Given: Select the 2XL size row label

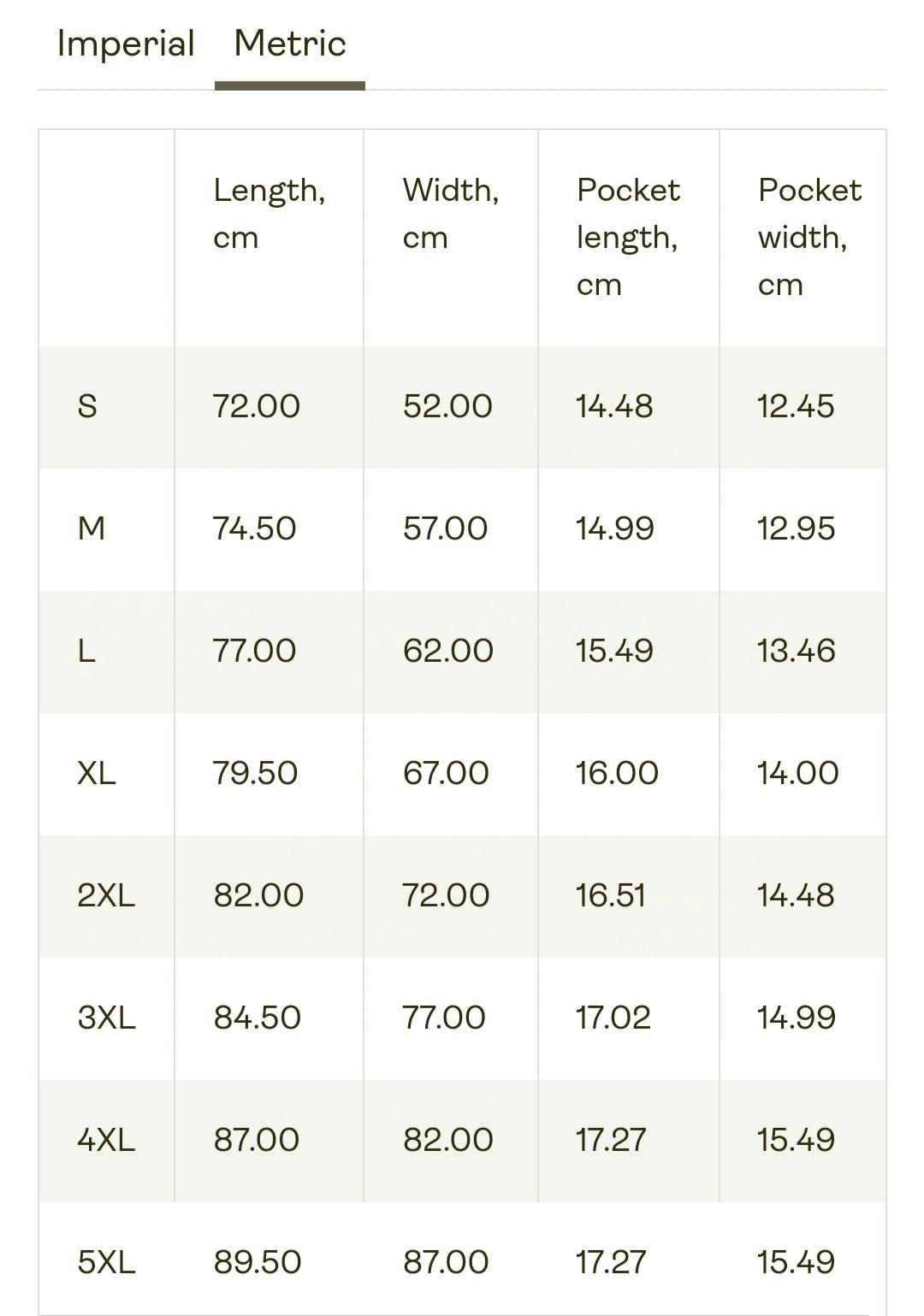Looking at the screenshot, I should click(106, 895).
